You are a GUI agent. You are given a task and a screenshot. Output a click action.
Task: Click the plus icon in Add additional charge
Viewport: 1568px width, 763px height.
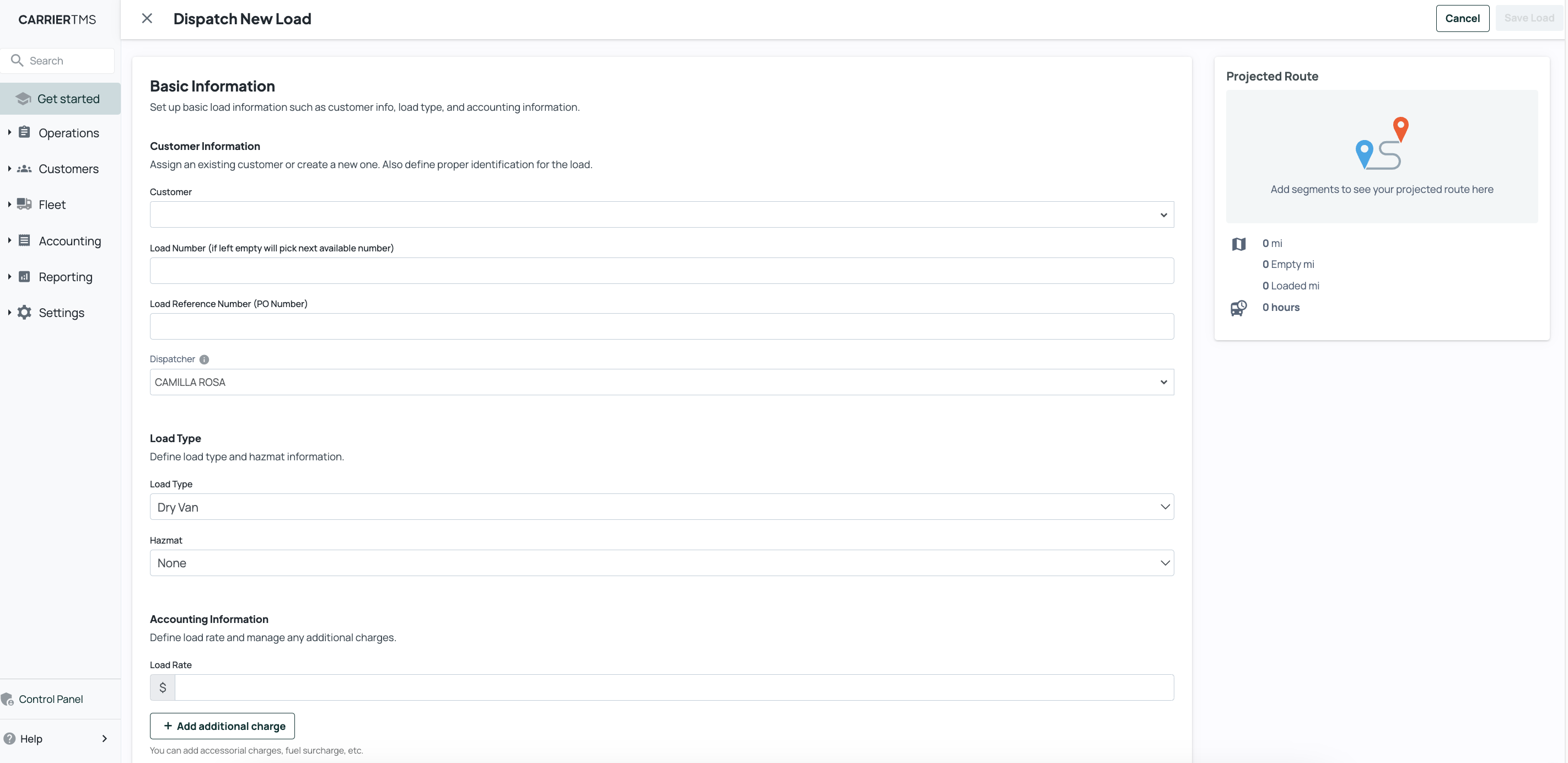[168, 726]
